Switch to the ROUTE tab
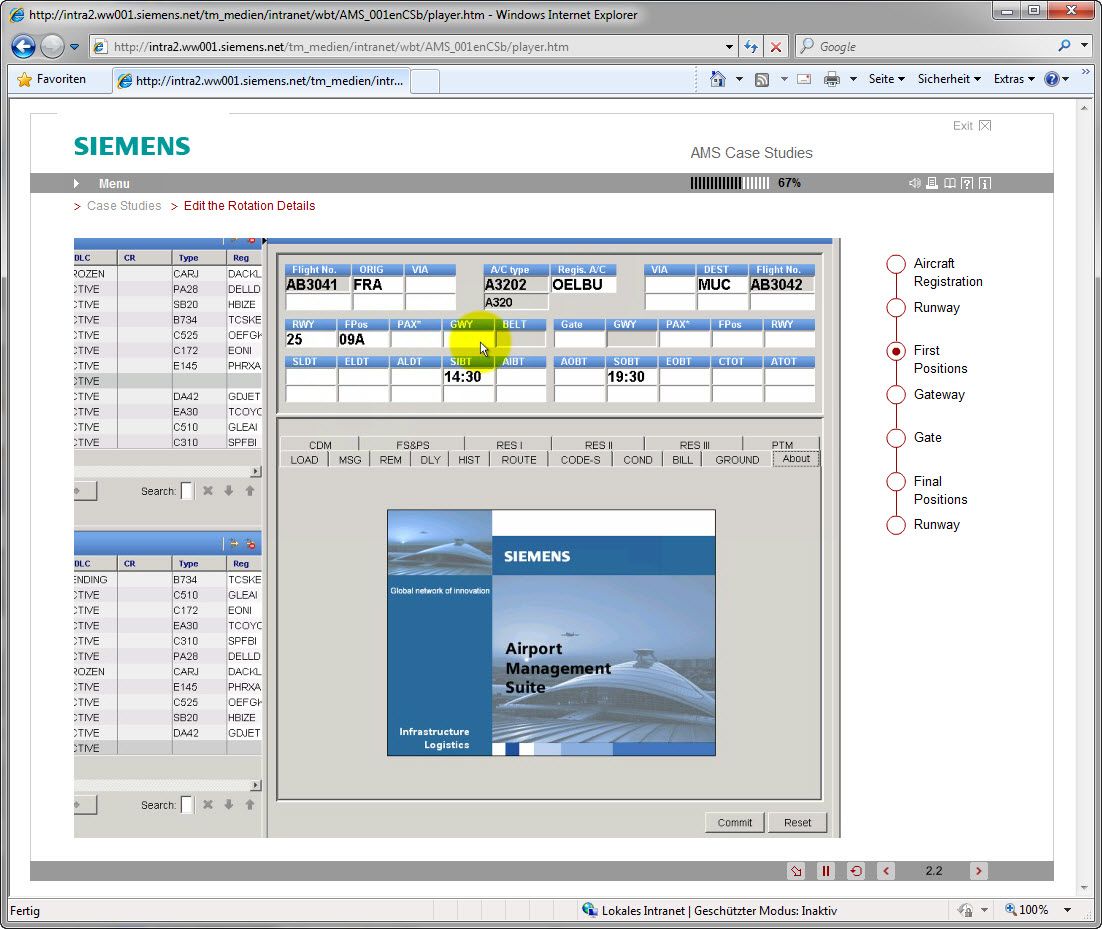 518,460
